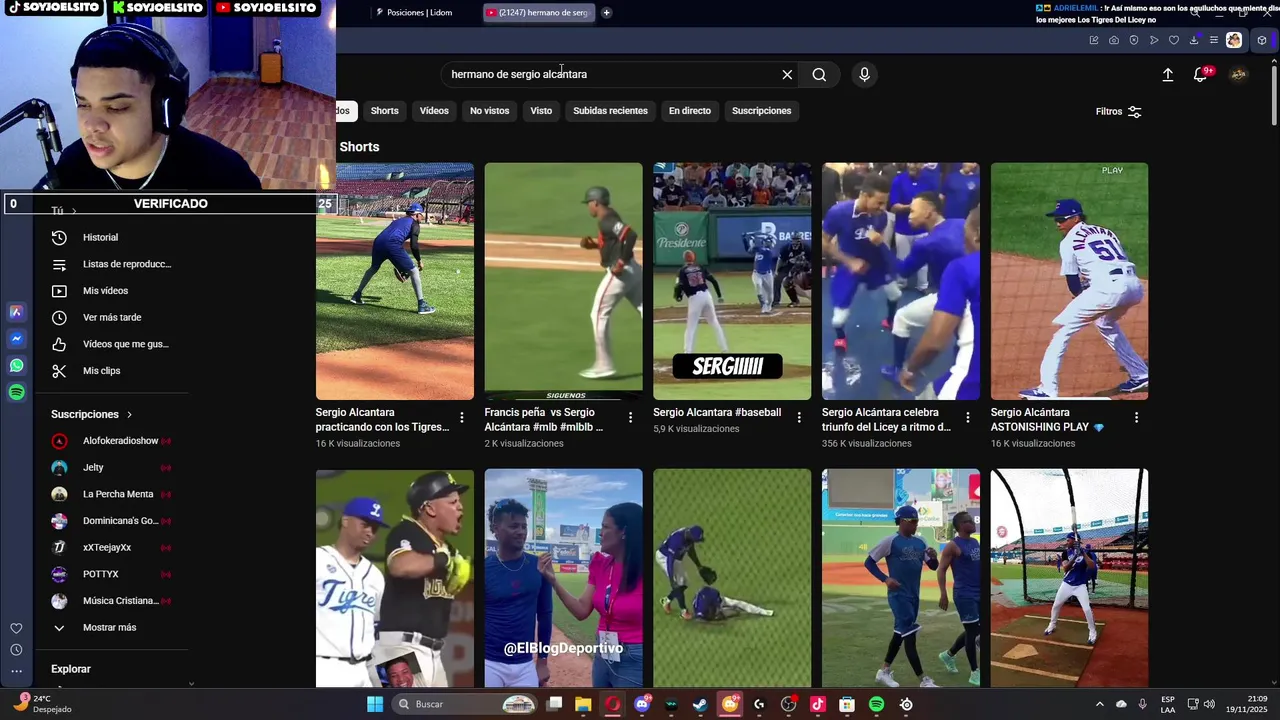
Task: Open downloads icon in browser toolbar
Action: click(1194, 40)
